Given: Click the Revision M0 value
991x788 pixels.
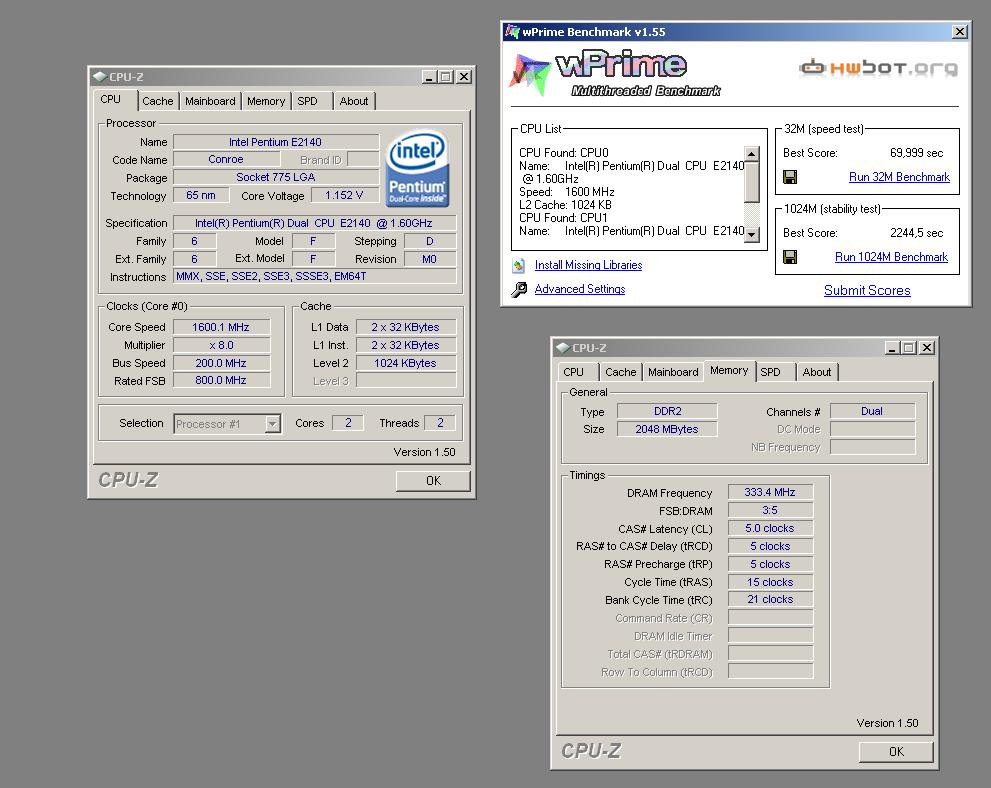Looking at the screenshot, I should (x=430, y=259).
